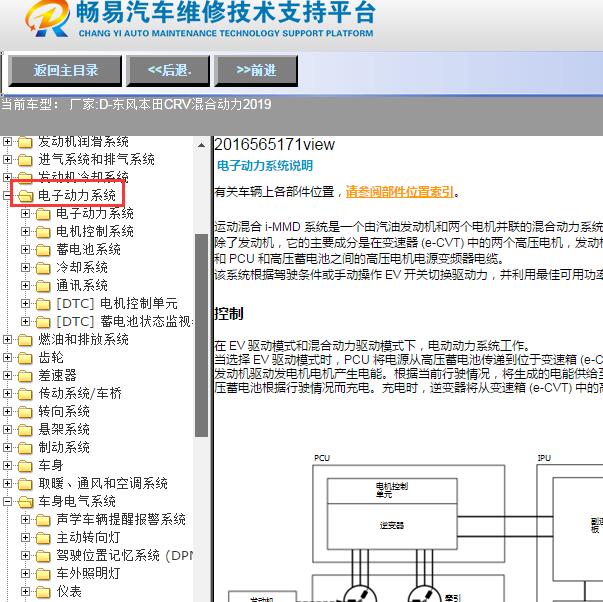Click the 主动转向灯 folder icon
The height and width of the screenshot is (602, 603).
tap(43, 538)
